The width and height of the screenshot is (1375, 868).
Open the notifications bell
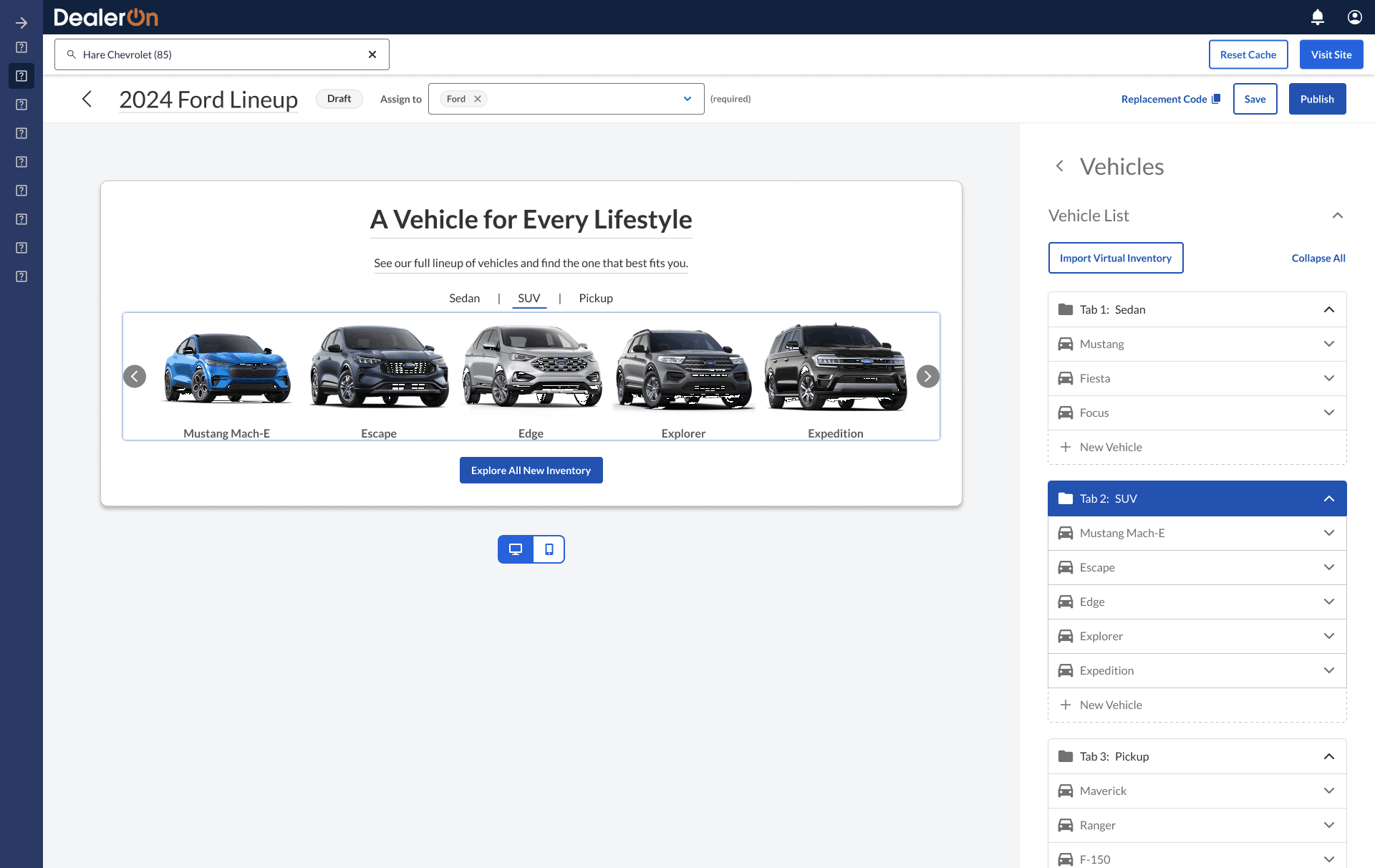point(1318,17)
